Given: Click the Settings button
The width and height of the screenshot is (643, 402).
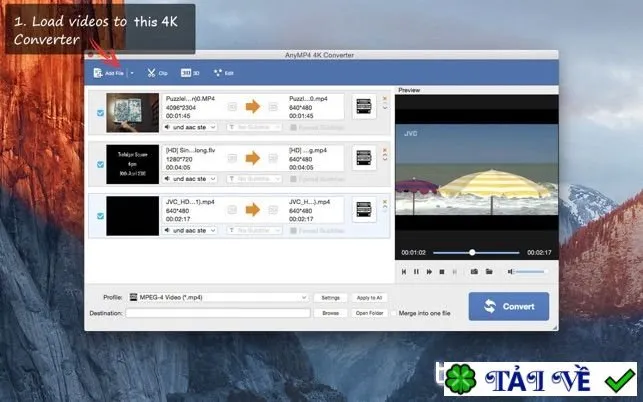Looking at the screenshot, I should 330,297.
